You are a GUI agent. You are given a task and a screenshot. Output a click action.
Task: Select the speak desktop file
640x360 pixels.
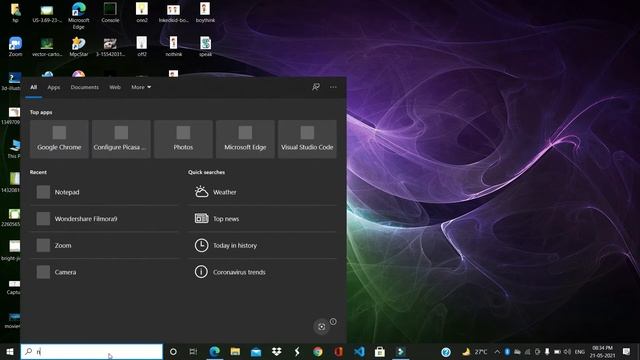tap(205, 46)
